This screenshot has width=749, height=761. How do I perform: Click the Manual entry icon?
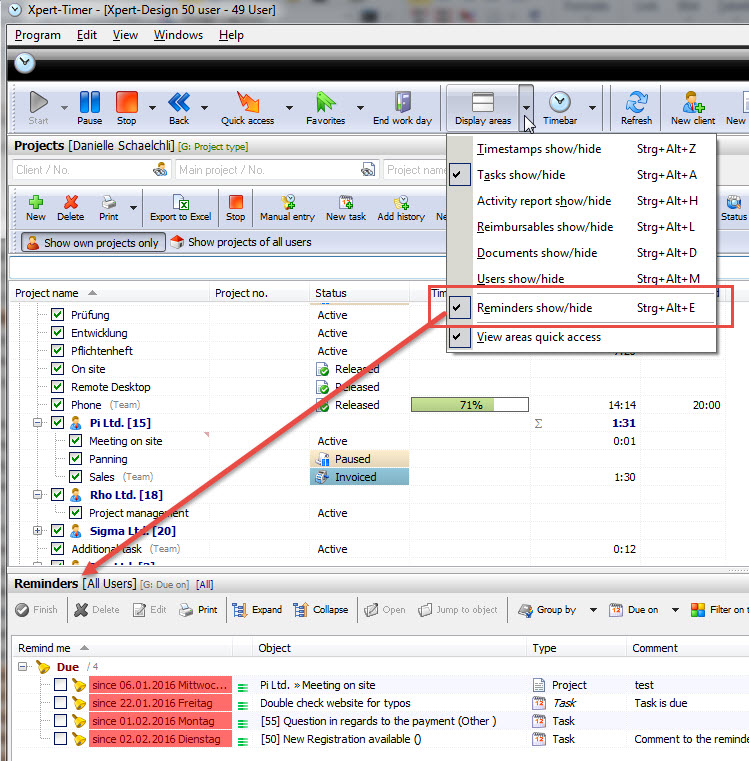tap(287, 207)
